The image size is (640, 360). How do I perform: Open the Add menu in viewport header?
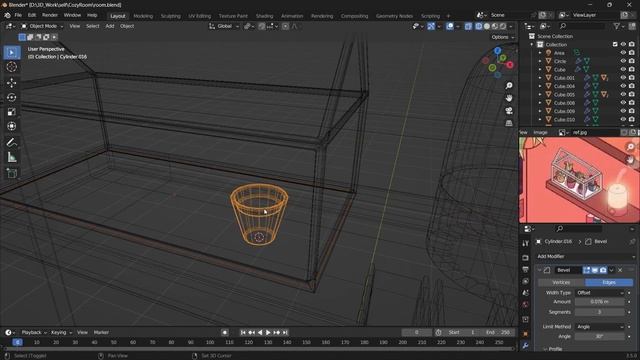click(110, 26)
